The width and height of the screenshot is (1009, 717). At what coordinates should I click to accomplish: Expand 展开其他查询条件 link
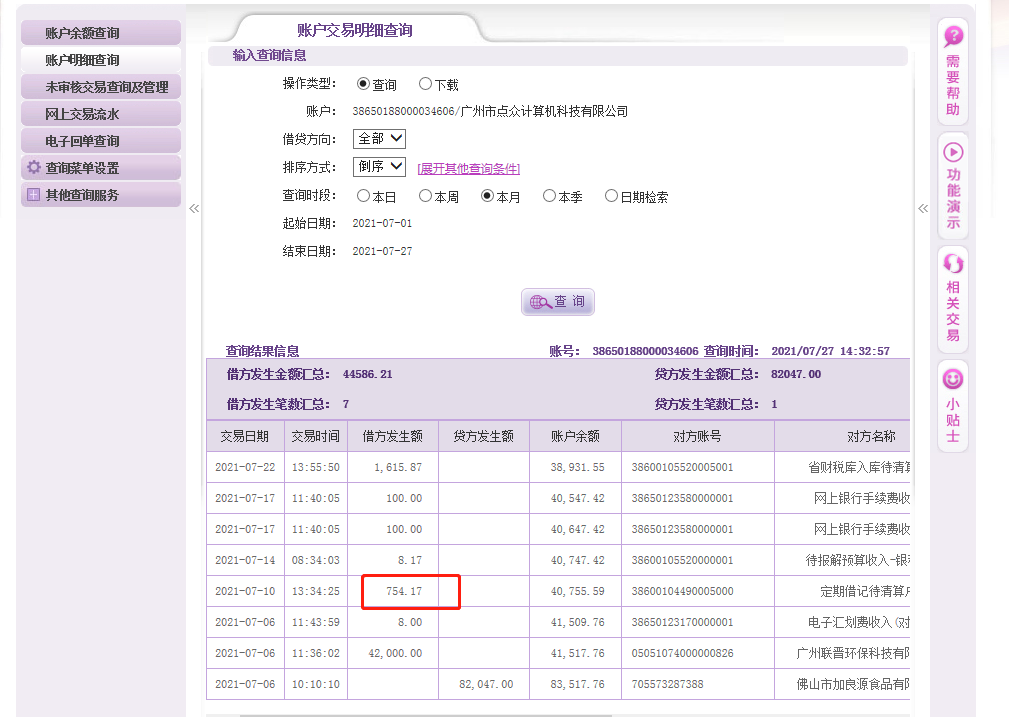(468, 169)
